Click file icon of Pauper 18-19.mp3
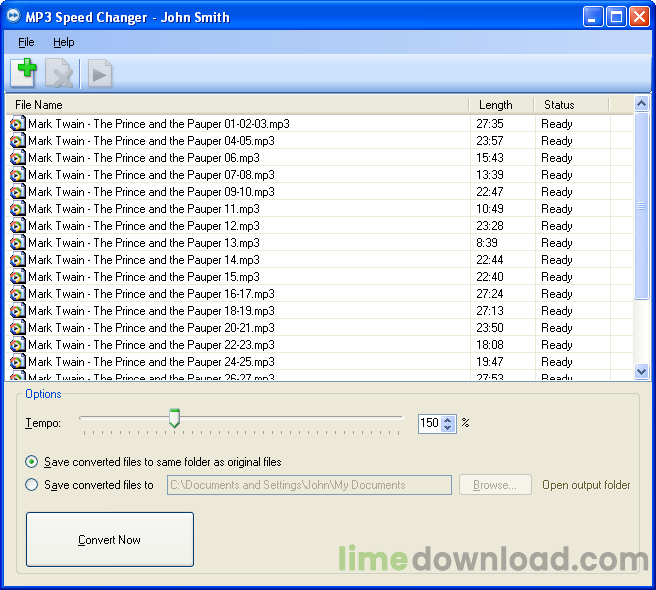656x590 pixels. (17, 311)
